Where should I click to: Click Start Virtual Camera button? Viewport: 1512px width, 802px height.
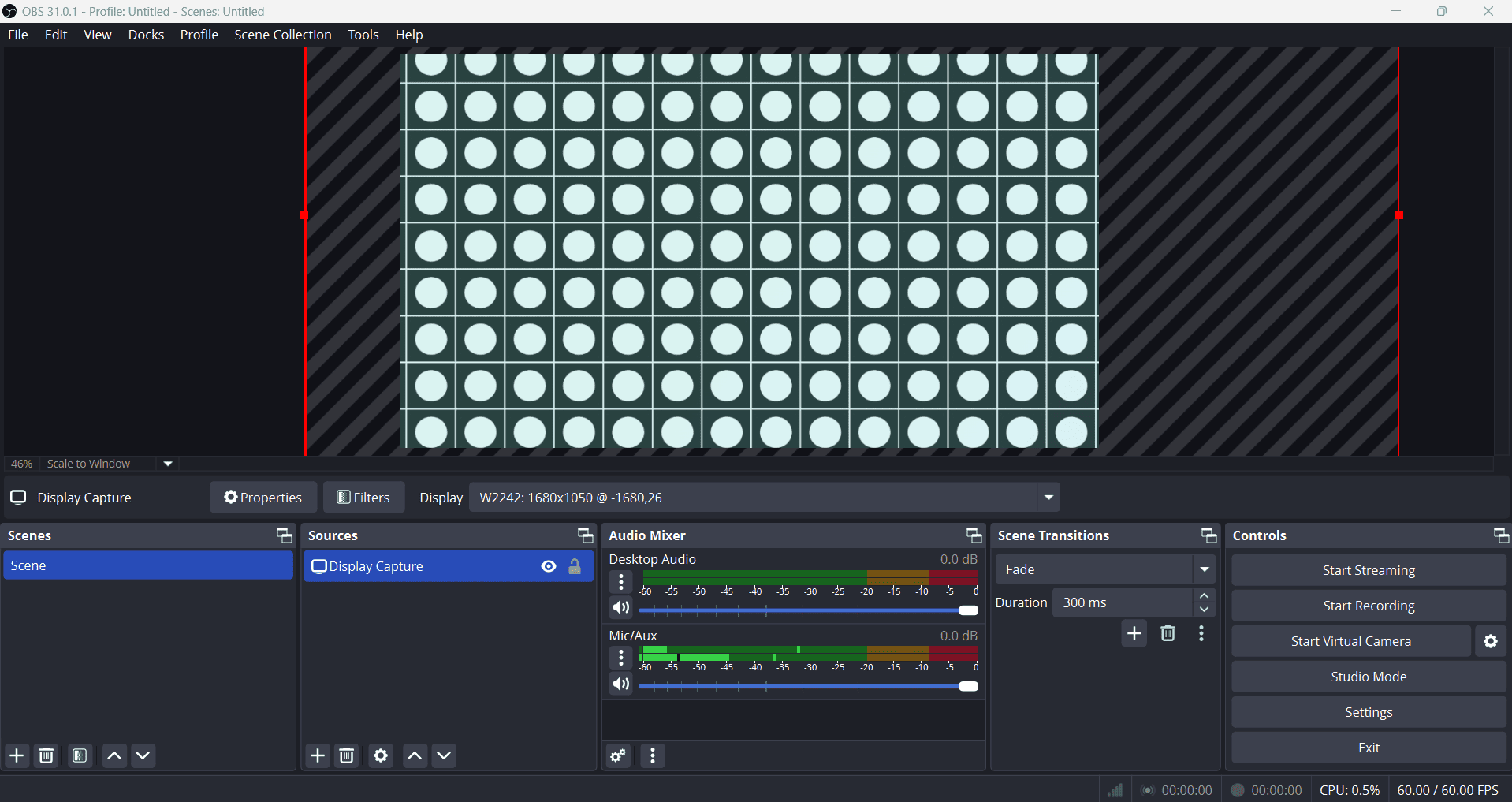(x=1351, y=641)
